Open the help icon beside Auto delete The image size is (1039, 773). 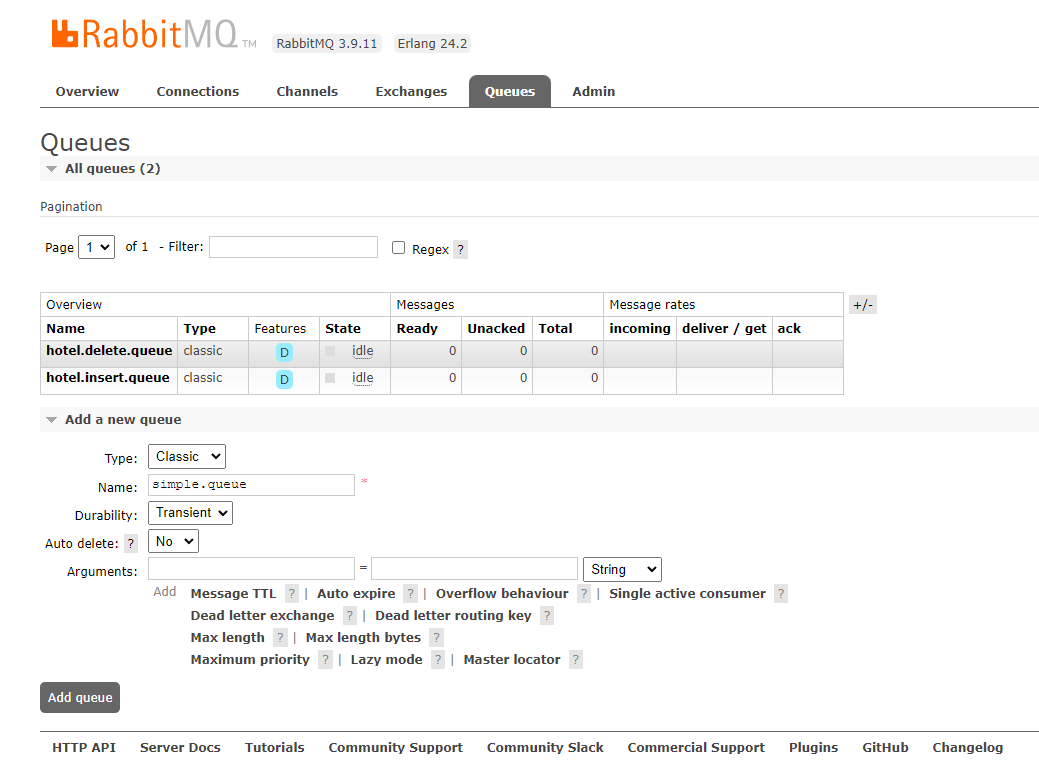coord(131,544)
